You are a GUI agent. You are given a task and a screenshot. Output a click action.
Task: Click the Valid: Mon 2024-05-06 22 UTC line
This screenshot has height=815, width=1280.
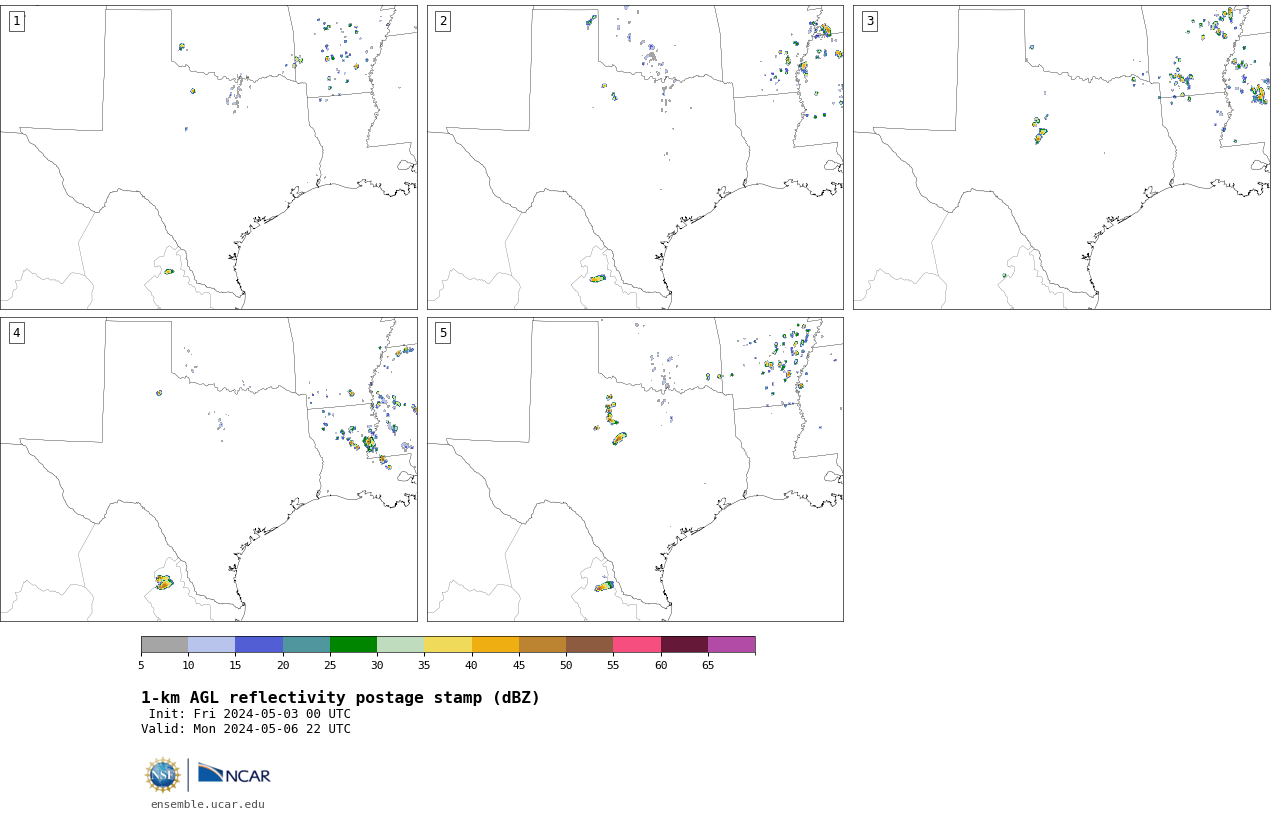click(246, 729)
